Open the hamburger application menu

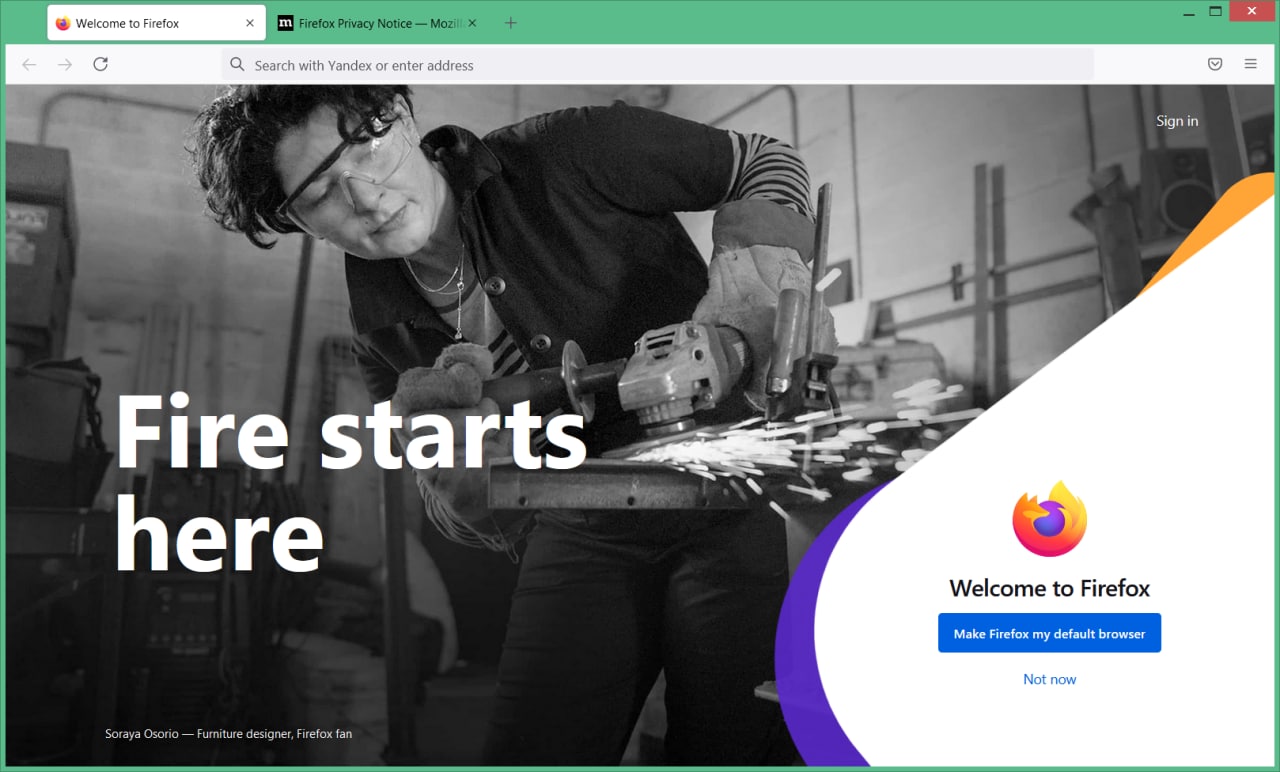1251,64
